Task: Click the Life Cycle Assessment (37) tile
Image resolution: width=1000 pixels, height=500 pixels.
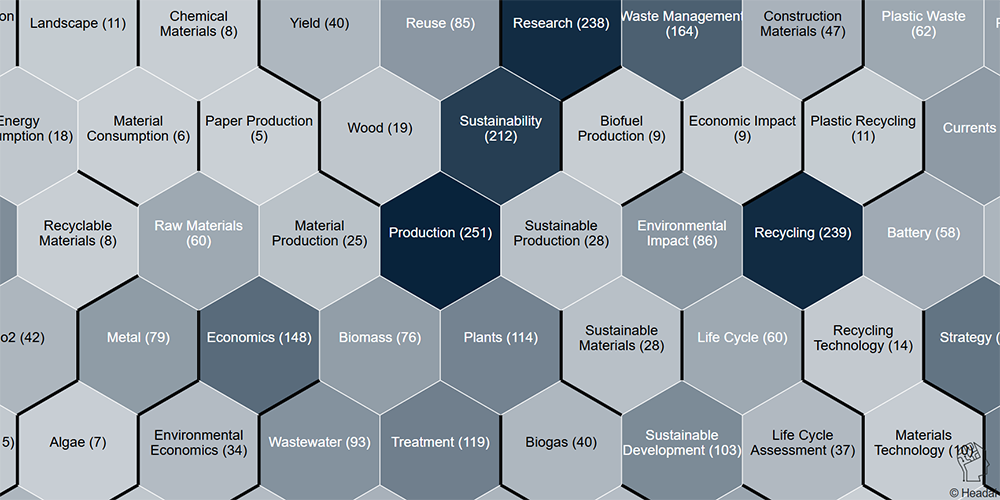Action: click(802, 443)
